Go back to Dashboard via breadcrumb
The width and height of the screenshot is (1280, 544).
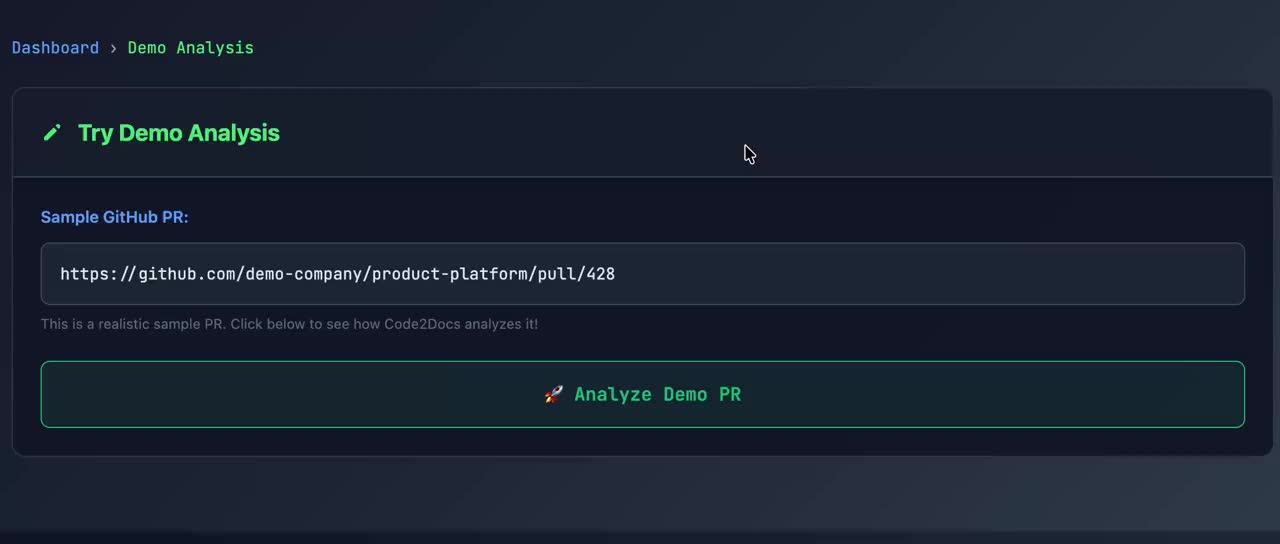coord(55,48)
